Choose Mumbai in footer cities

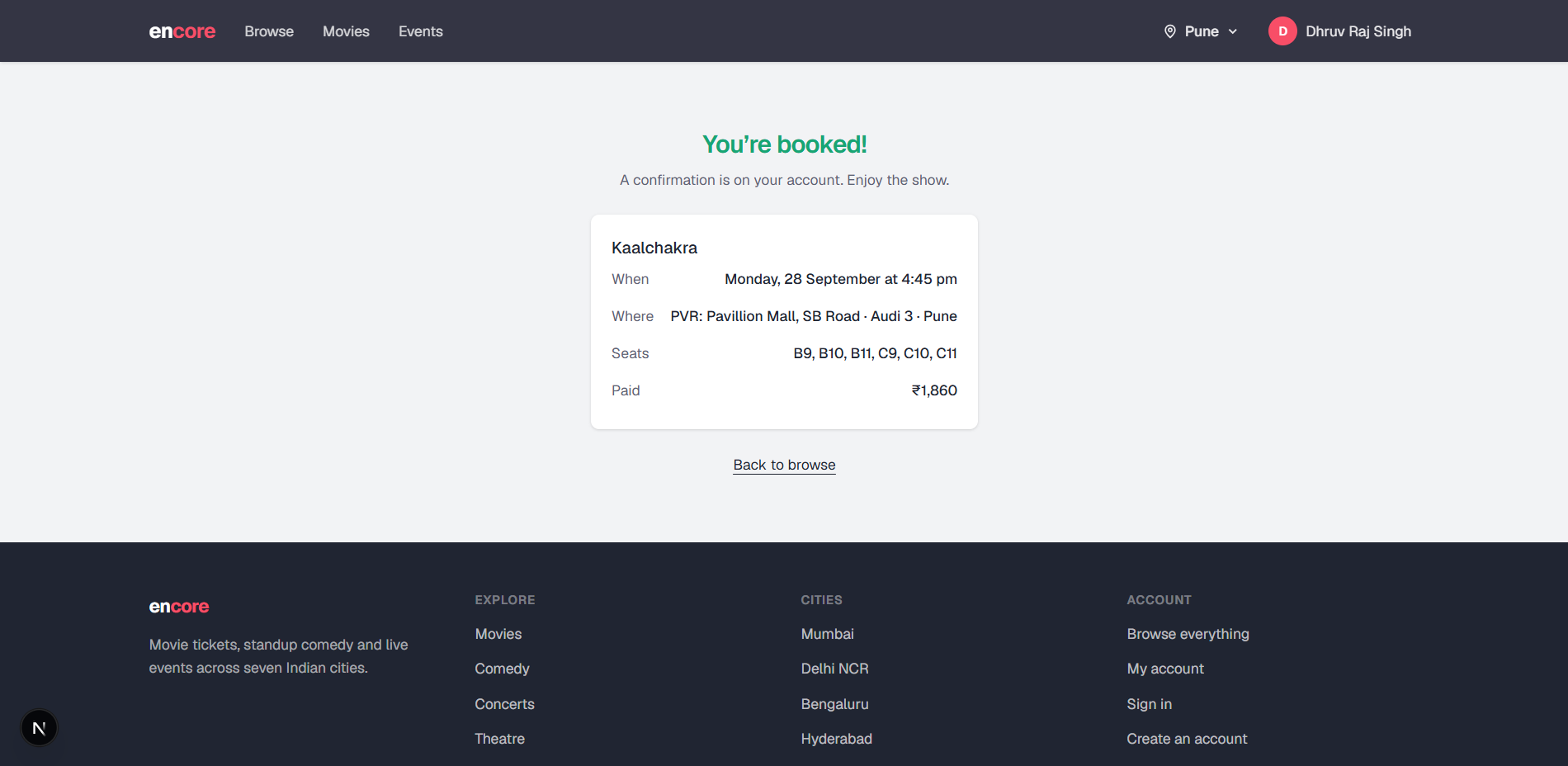(x=827, y=634)
